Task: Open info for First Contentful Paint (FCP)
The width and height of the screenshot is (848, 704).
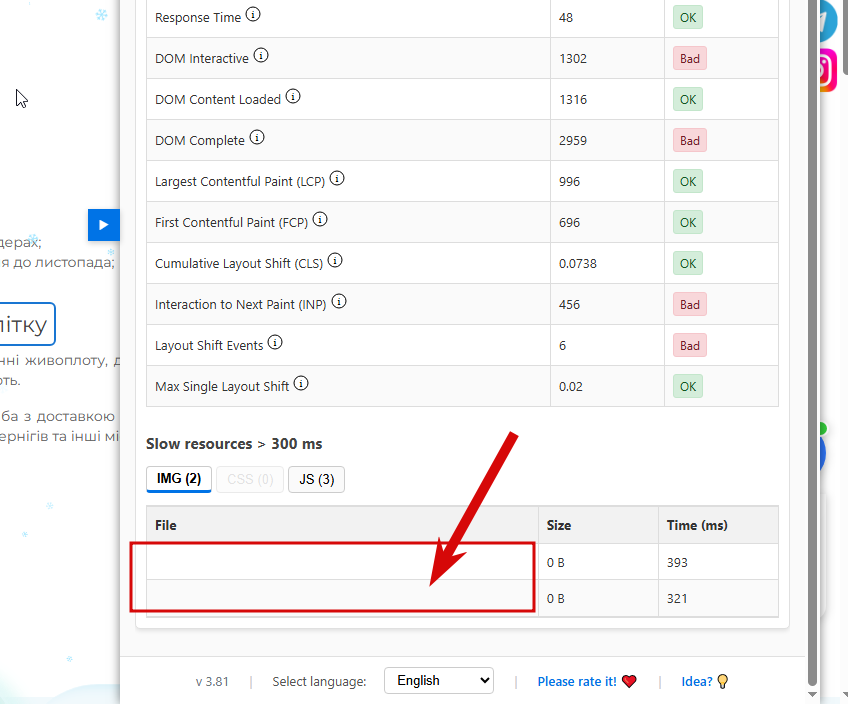Action: click(x=320, y=219)
